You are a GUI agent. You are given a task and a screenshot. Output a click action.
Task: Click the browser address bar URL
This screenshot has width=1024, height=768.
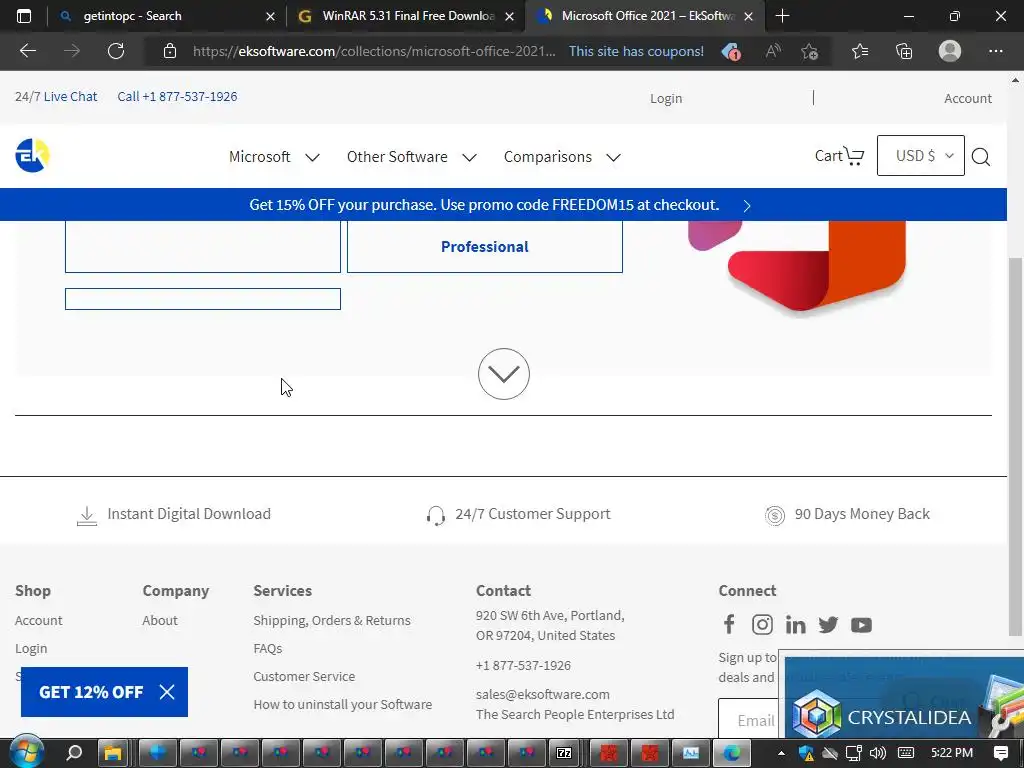click(374, 51)
